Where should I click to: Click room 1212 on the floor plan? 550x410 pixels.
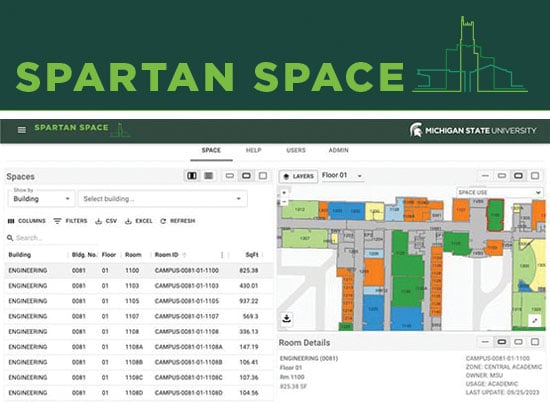pos(300,209)
